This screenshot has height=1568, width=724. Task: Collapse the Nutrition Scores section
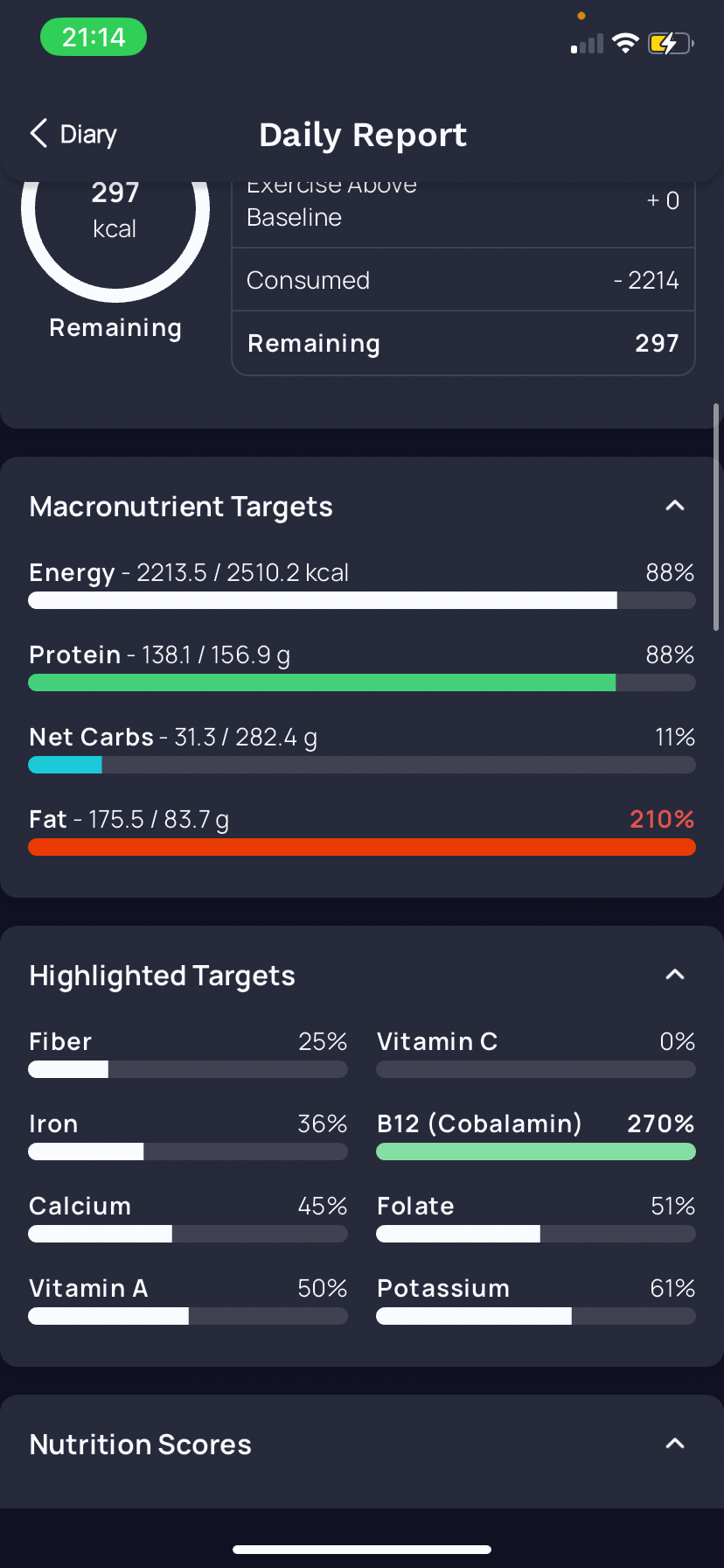[675, 1444]
